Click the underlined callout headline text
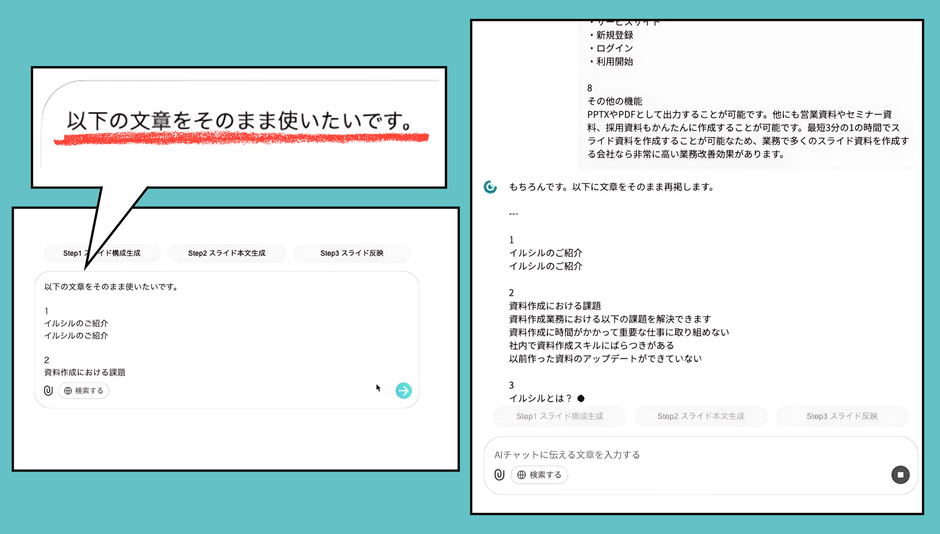 [240, 122]
